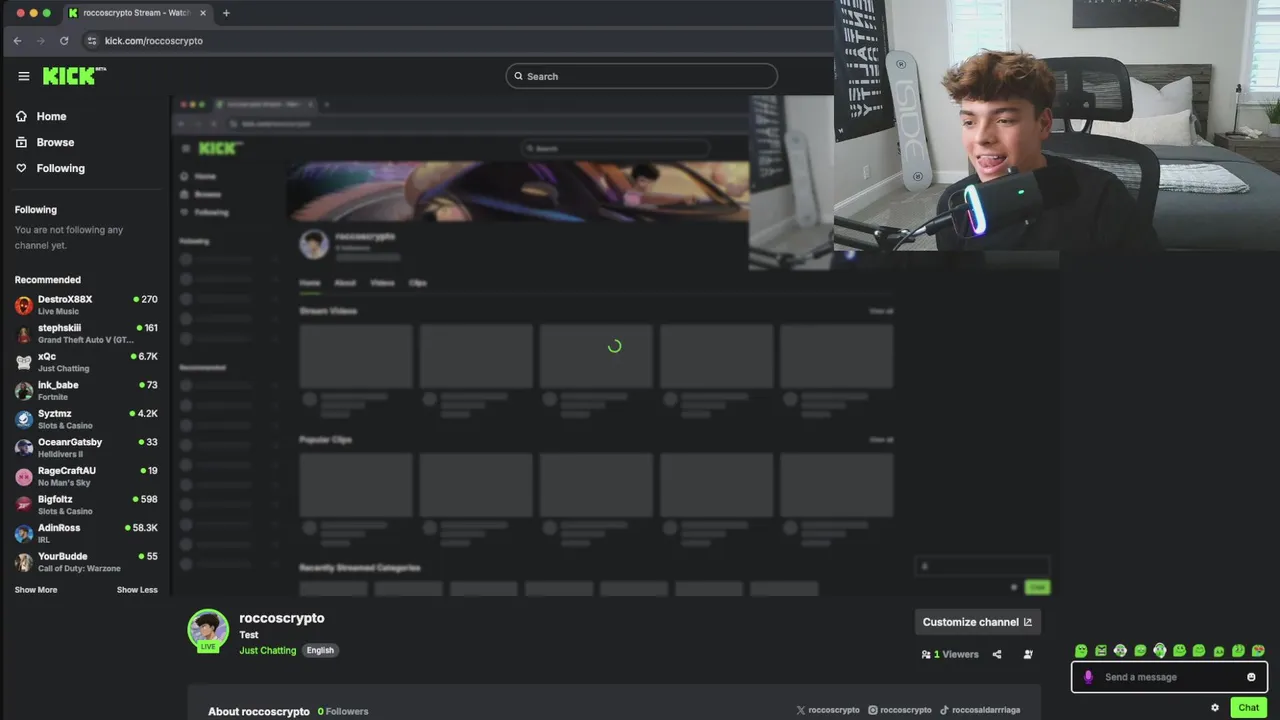Click the Kick search field

click(641, 76)
